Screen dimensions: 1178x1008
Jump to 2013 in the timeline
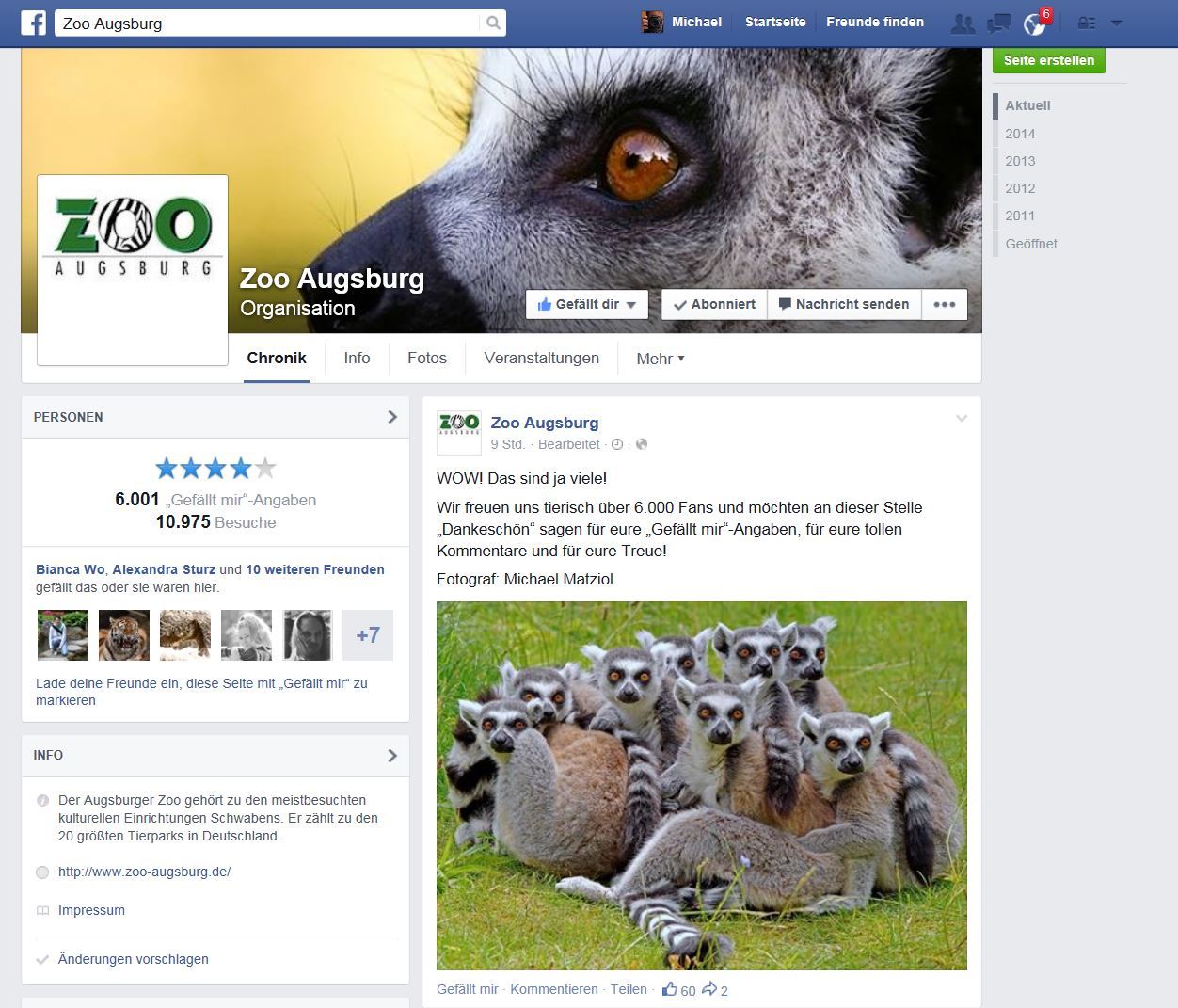click(1019, 161)
